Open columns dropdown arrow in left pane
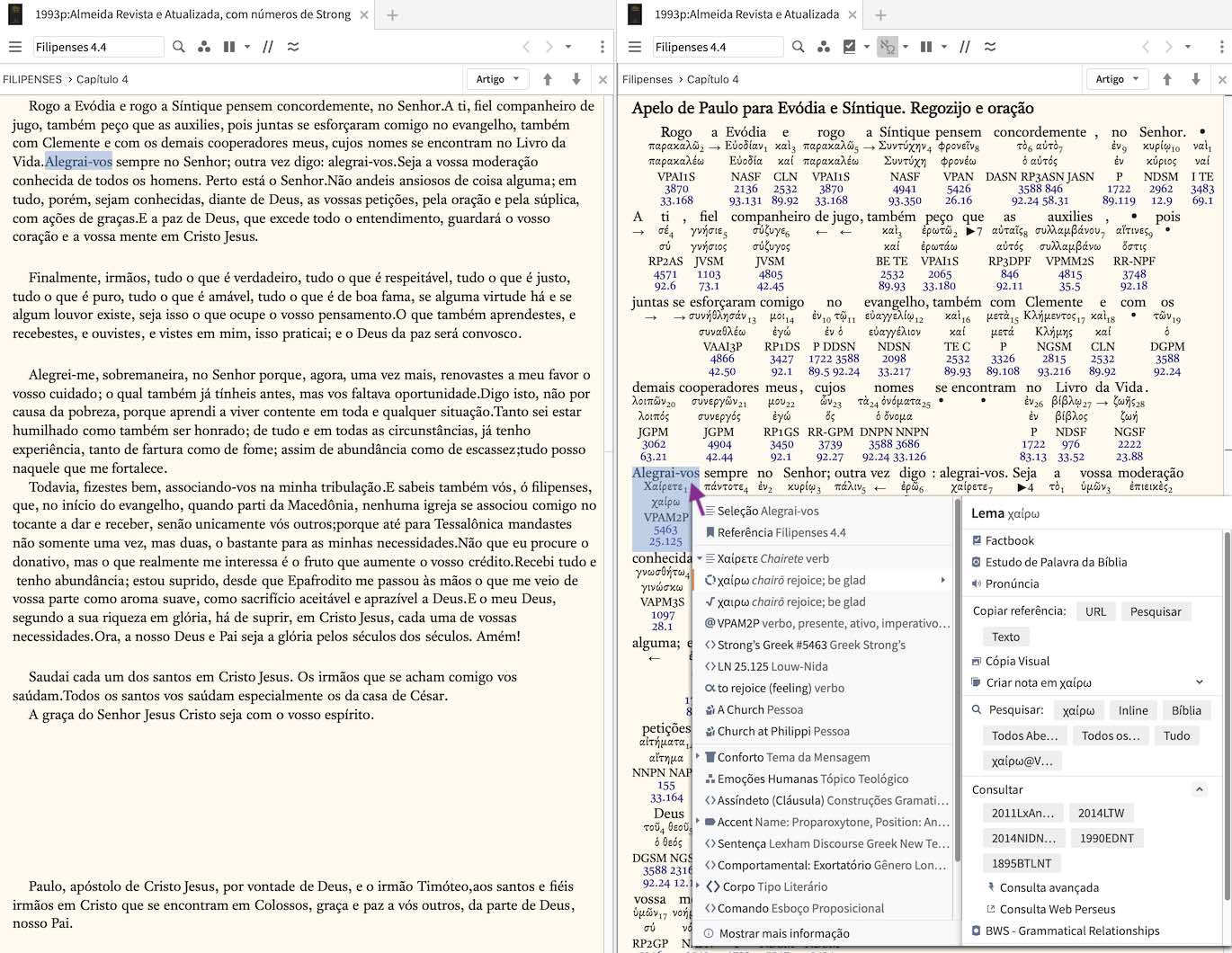 246,47
